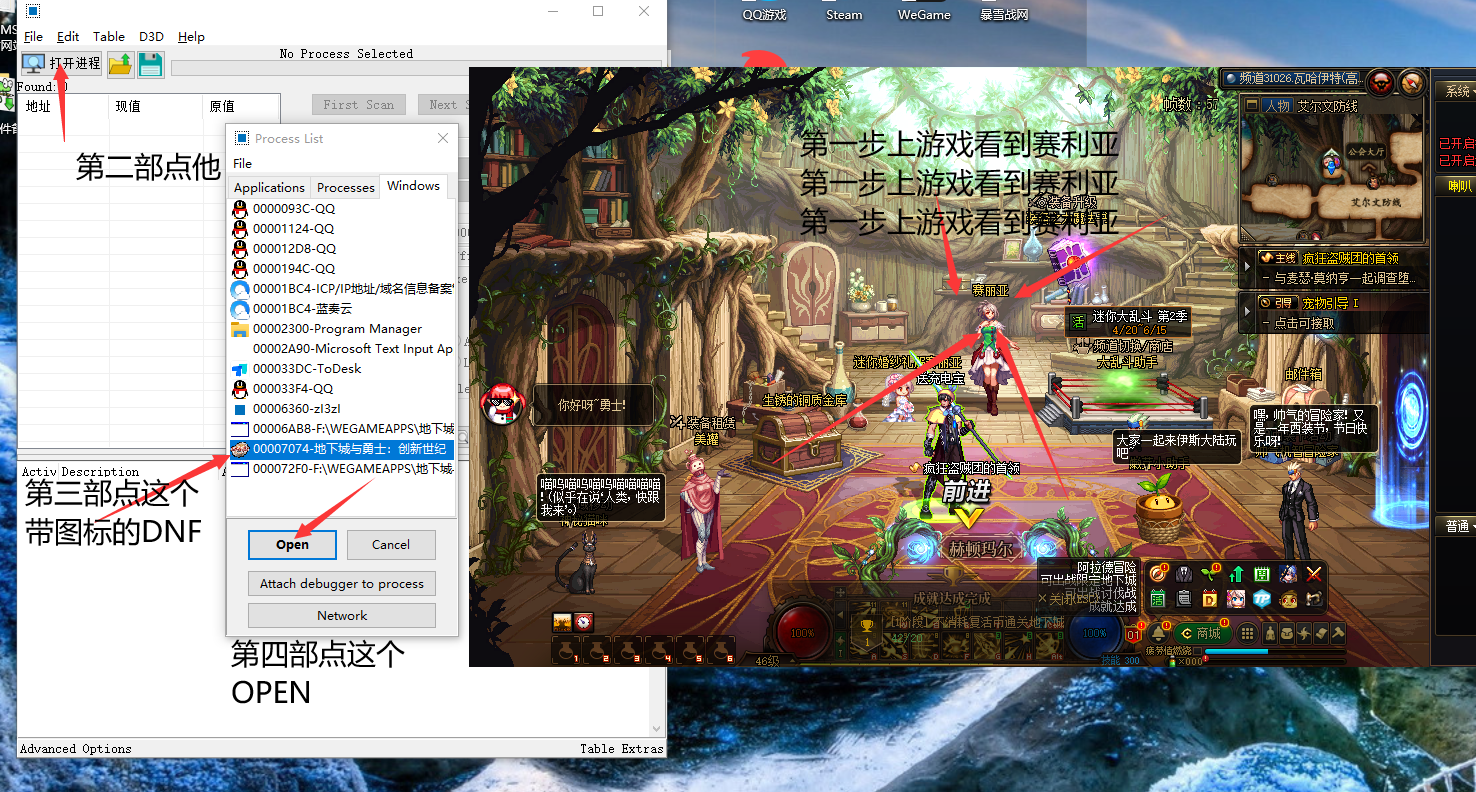
Task: Click the load table folder icon
Action: click(121, 64)
